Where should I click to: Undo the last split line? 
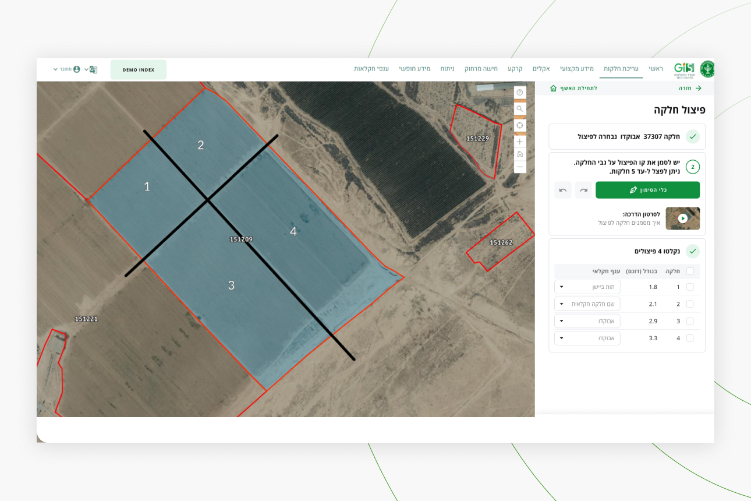(563, 190)
